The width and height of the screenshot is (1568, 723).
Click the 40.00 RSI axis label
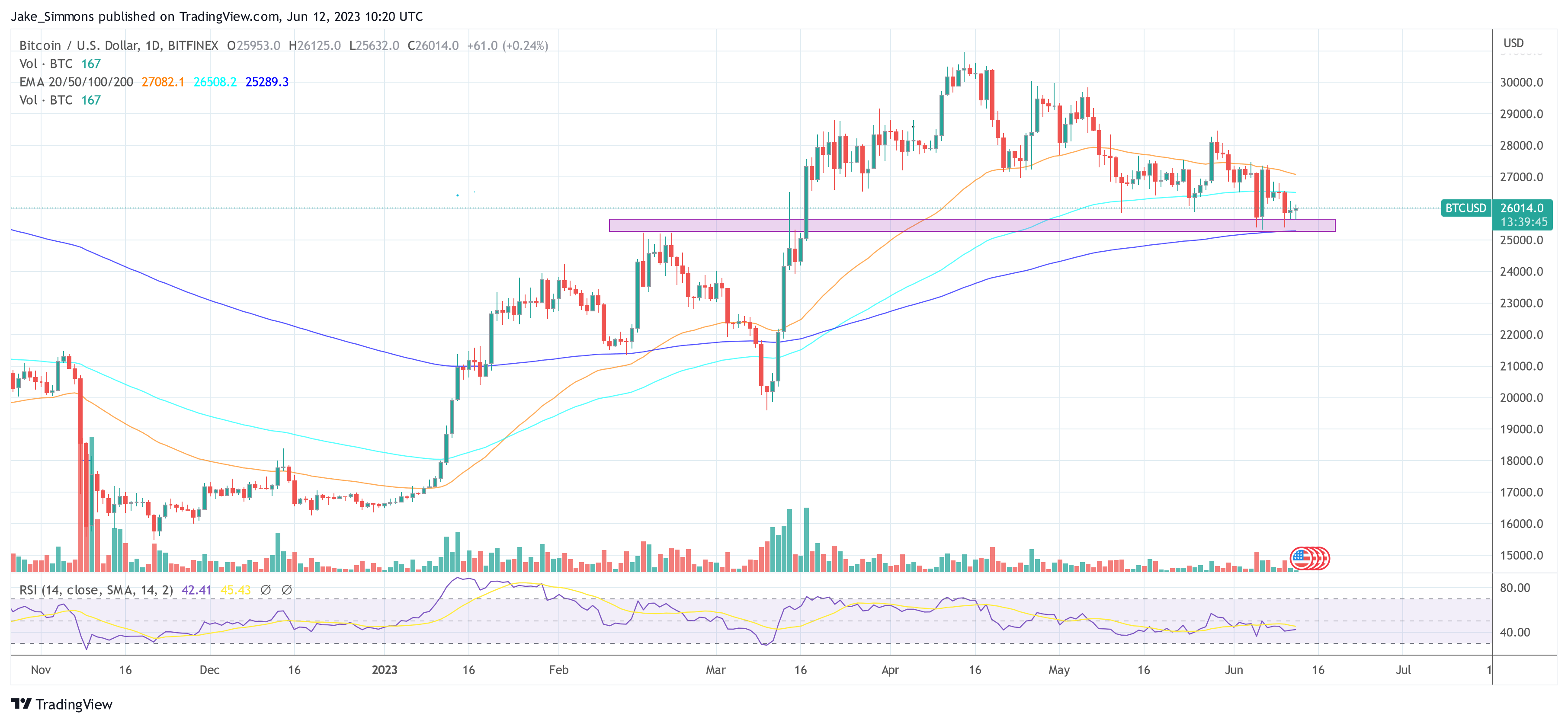(x=1514, y=632)
